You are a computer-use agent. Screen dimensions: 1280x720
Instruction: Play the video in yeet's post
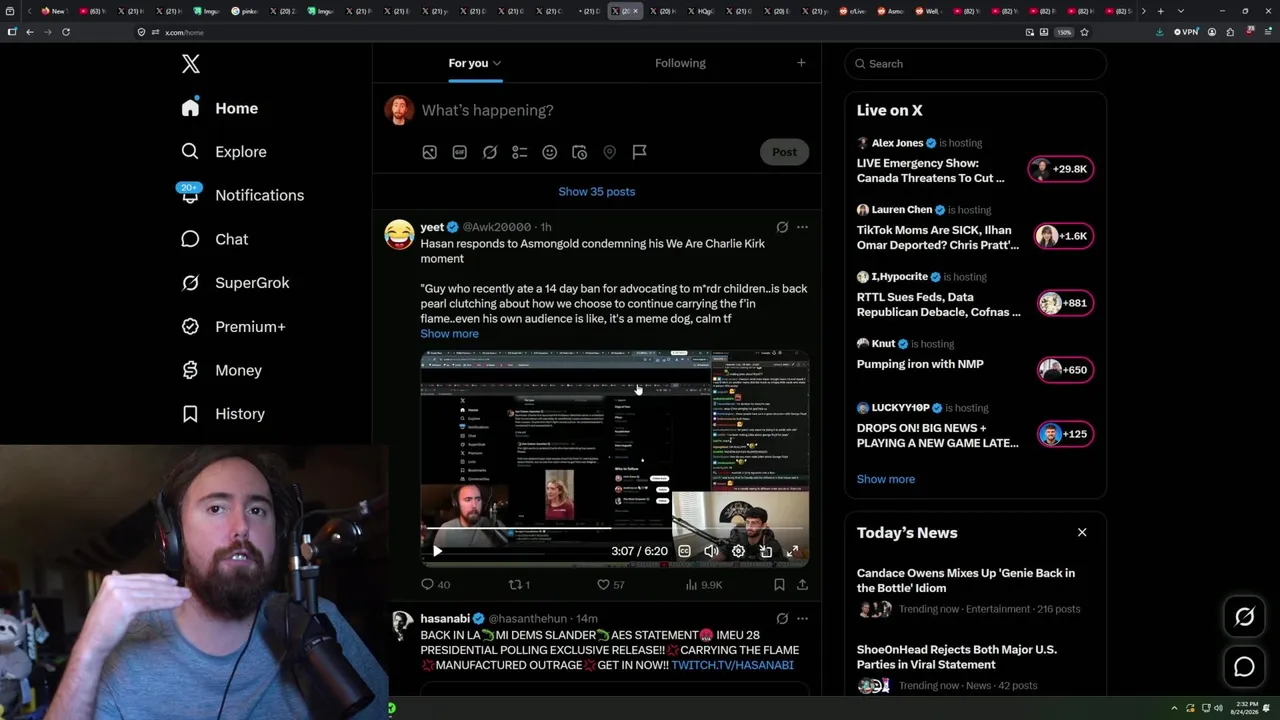(x=437, y=551)
